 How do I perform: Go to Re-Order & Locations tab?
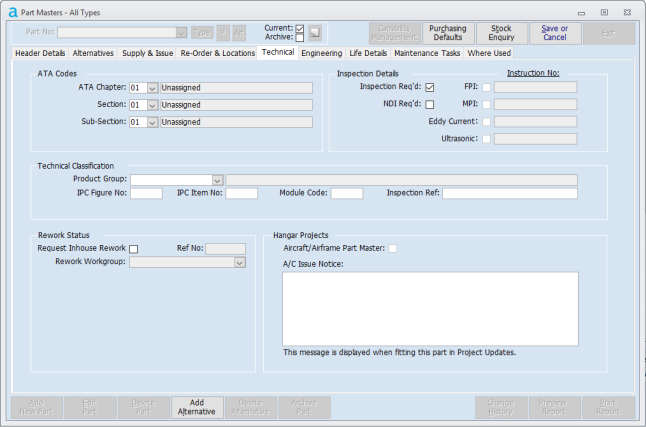[x=217, y=52]
